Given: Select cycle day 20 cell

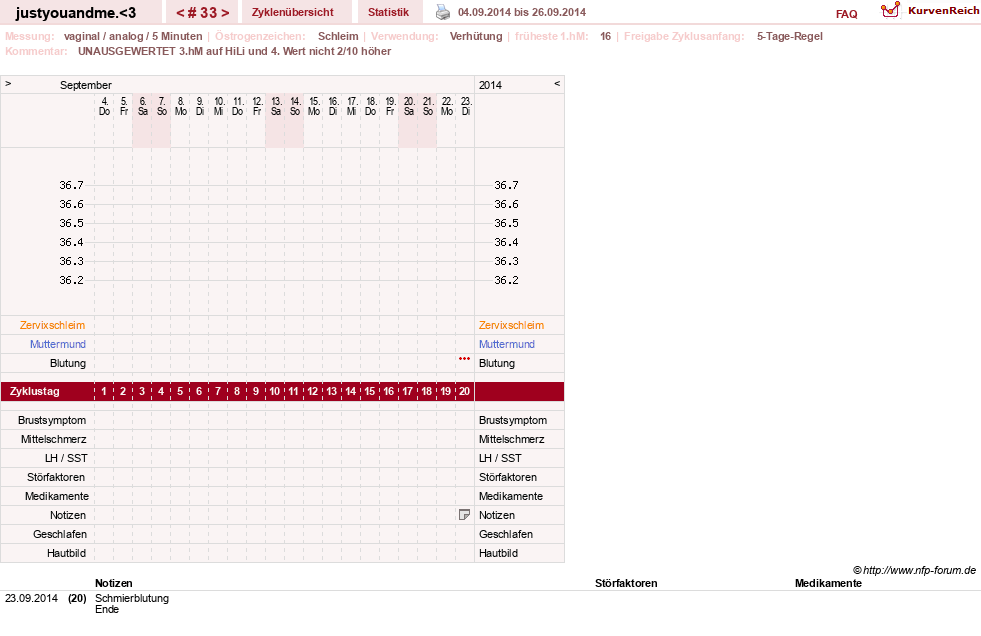Looking at the screenshot, I should [464, 391].
